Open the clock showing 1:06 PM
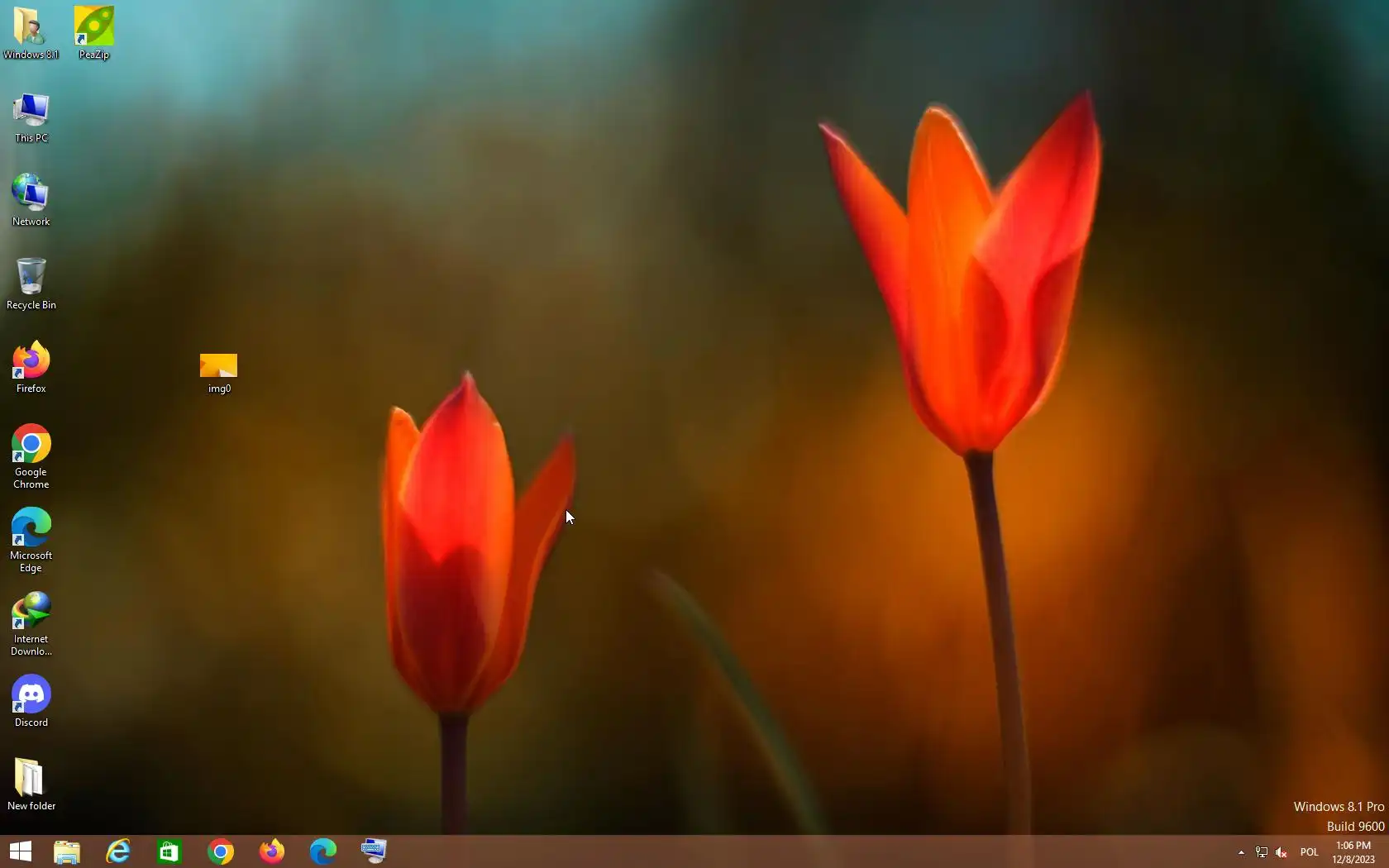The image size is (1389, 868). point(1353,852)
